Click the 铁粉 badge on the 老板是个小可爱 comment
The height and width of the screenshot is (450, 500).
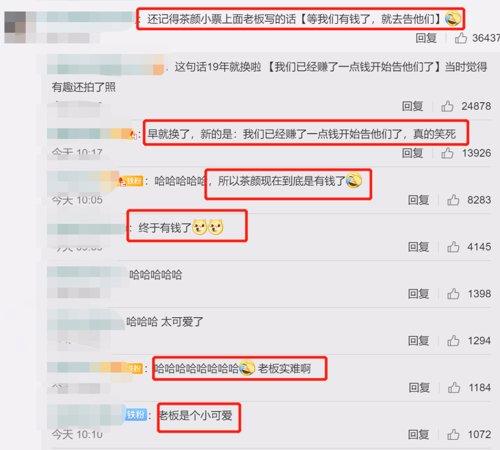[136, 415]
